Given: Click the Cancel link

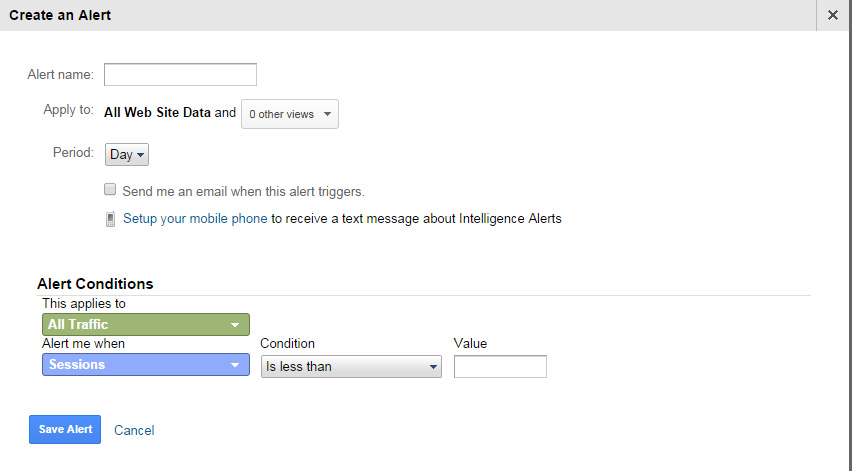Looking at the screenshot, I should point(134,430).
